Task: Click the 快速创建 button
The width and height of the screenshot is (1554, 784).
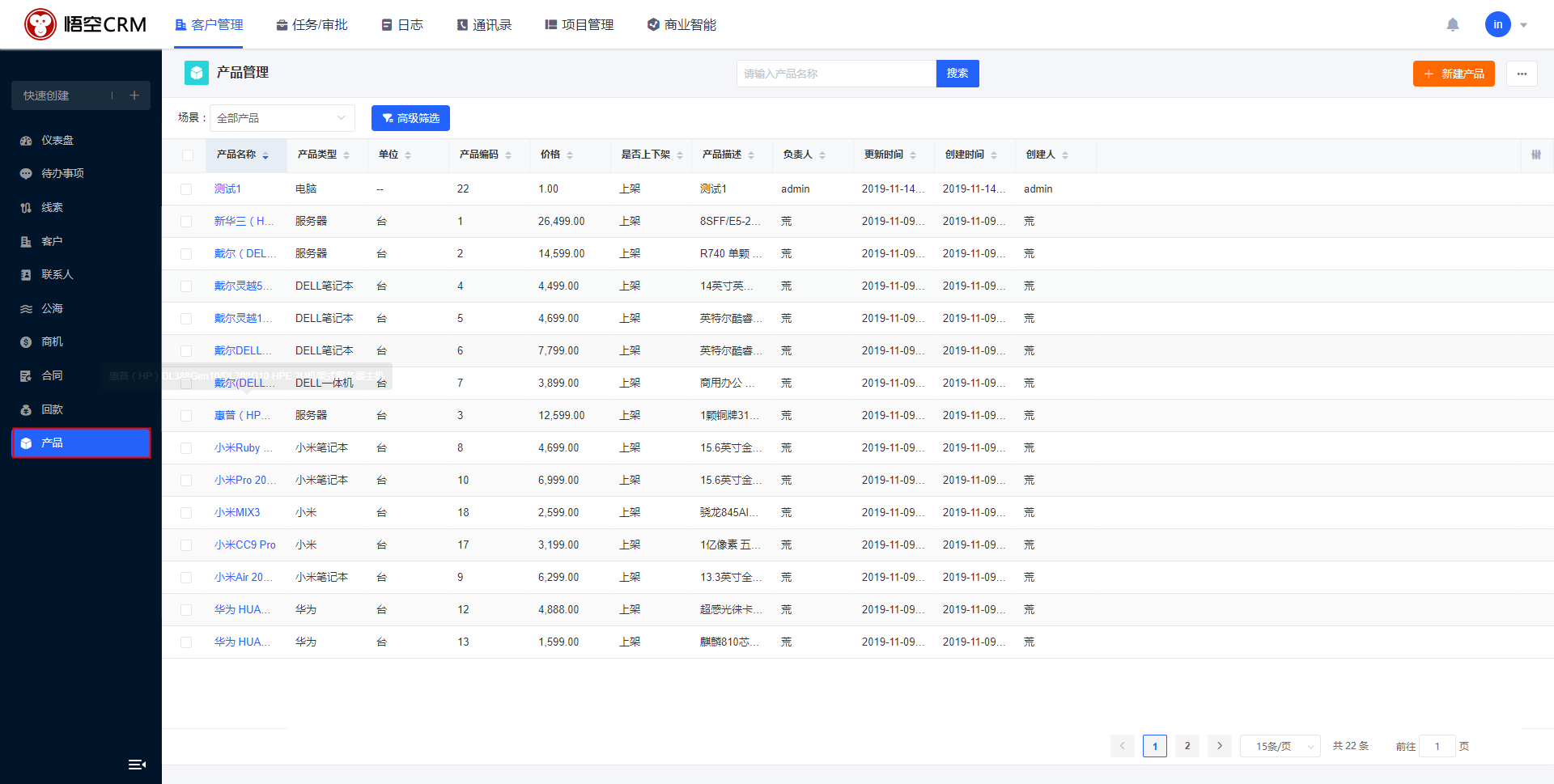Action: [81, 95]
